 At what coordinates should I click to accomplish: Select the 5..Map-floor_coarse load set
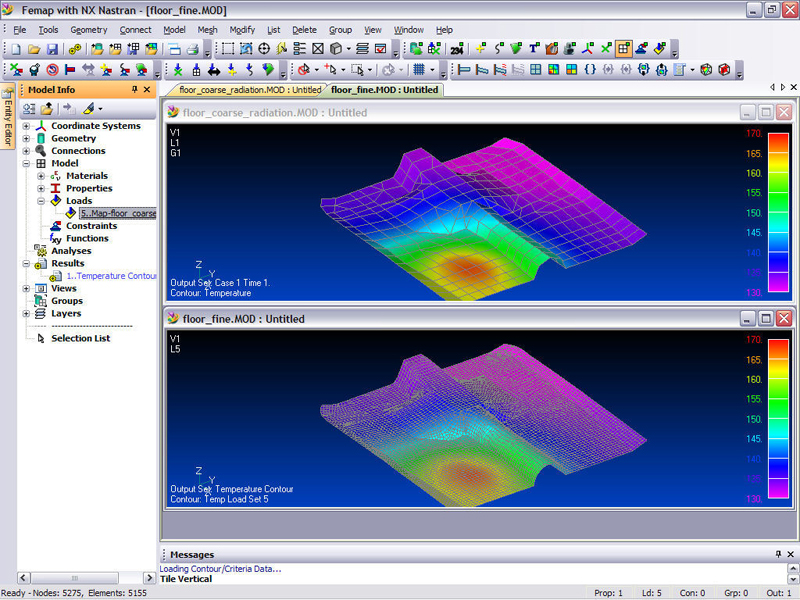118,213
